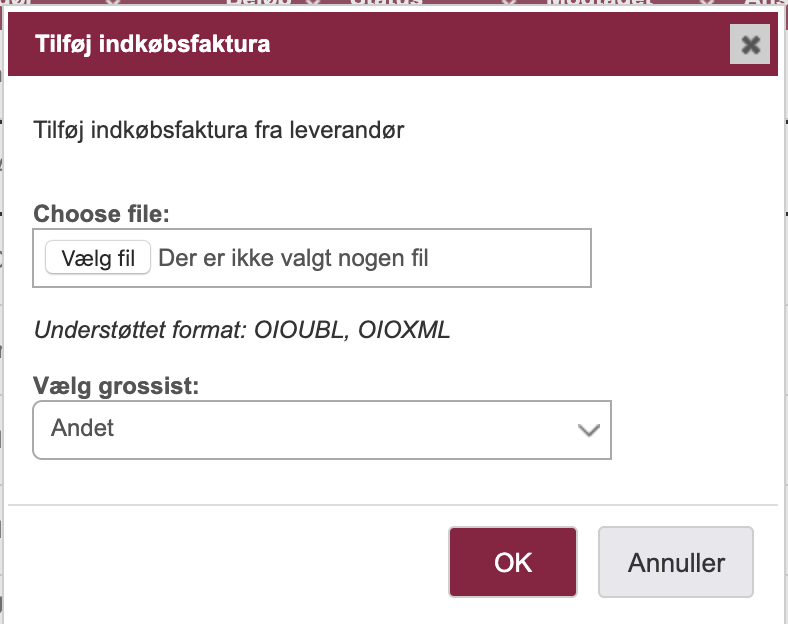Click the 'Choose file:' label

coord(102,214)
